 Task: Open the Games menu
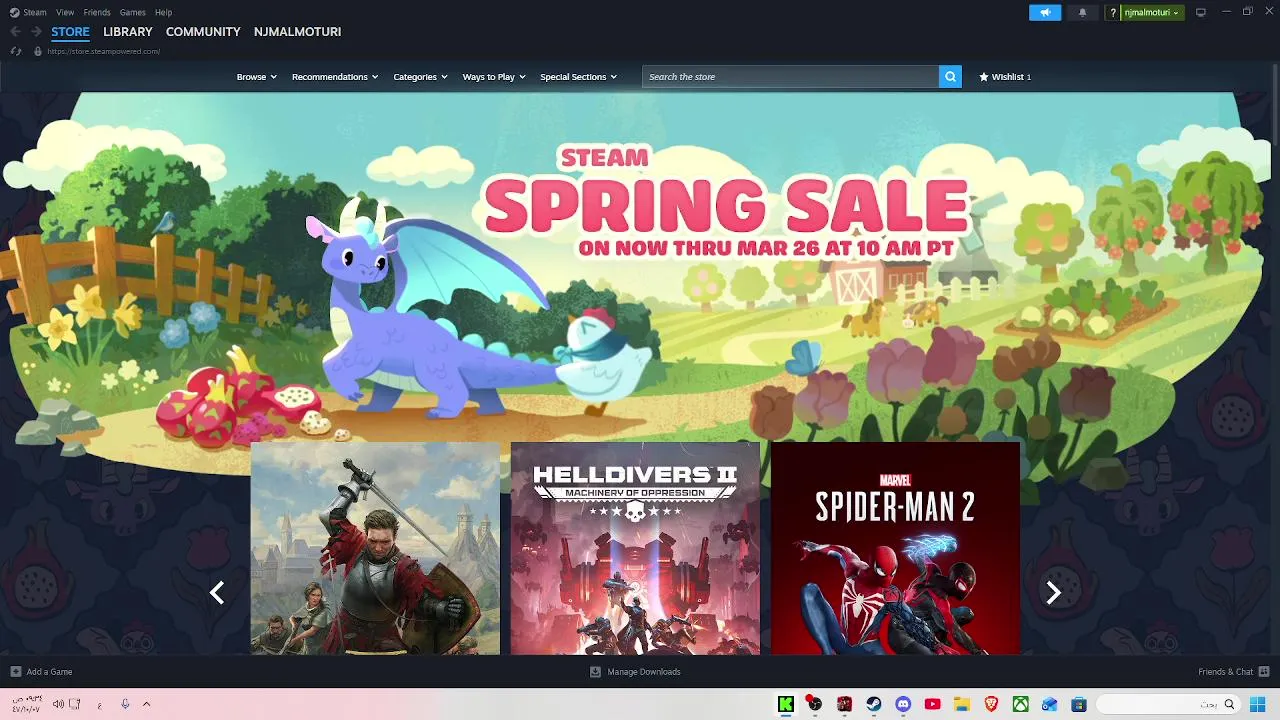pyautogui.click(x=133, y=12)
